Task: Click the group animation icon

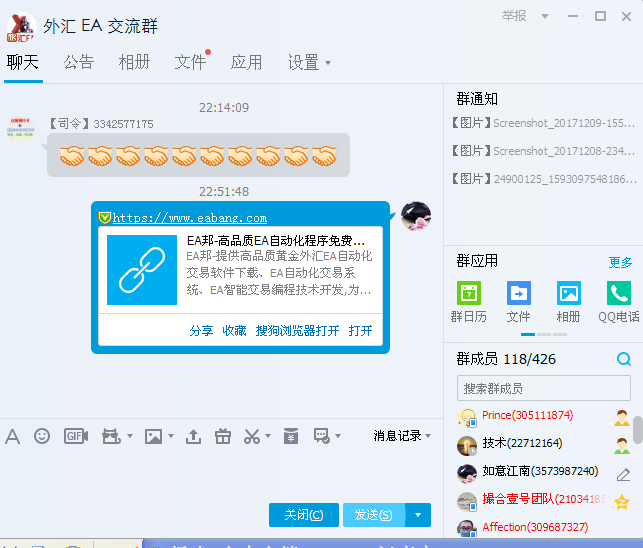Action: click(111, 436)
